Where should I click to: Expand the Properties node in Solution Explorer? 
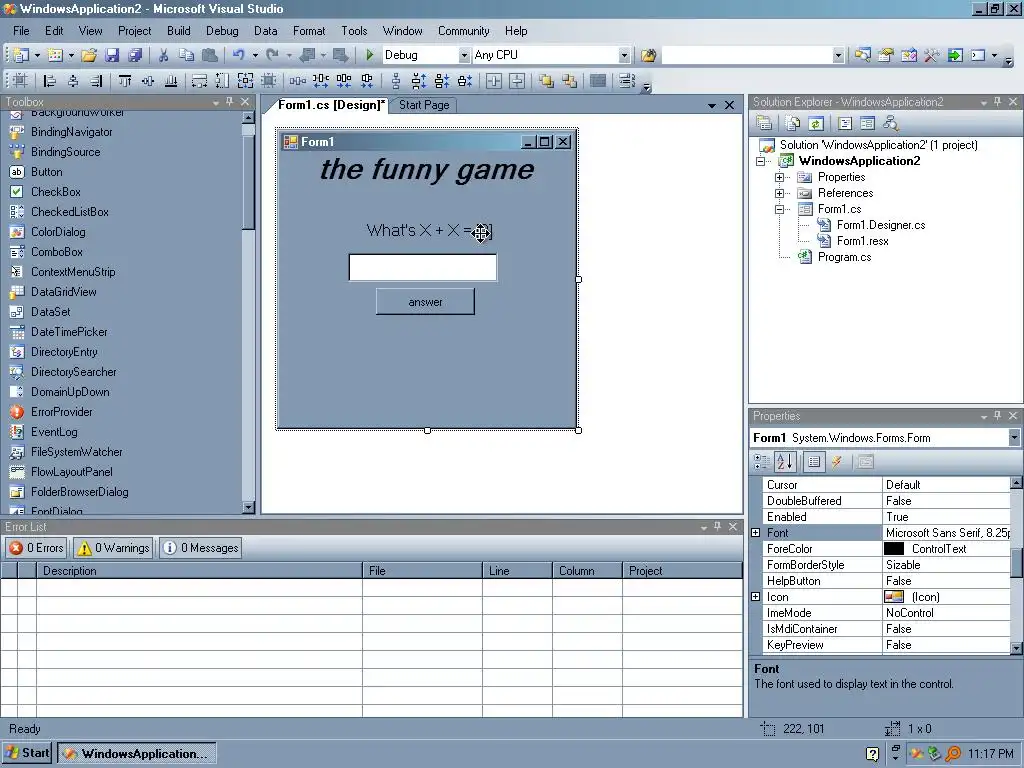click(779, 177)
